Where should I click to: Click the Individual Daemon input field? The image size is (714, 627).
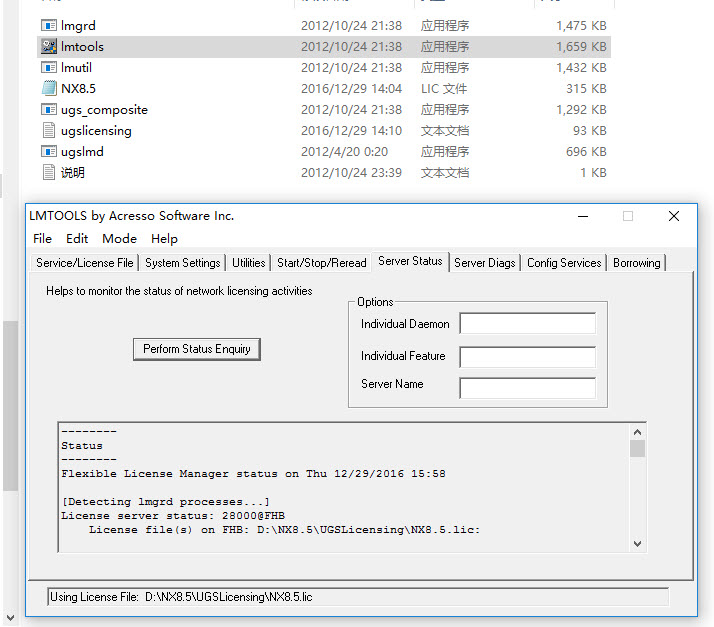pos(527,323)
